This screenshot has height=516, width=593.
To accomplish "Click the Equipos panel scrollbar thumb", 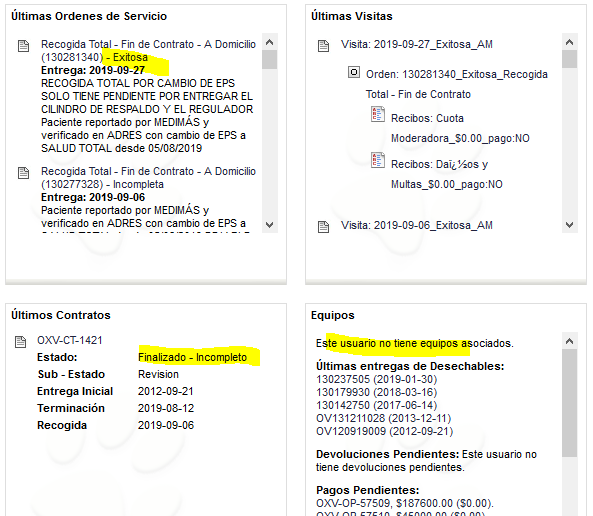I will point(569,403).
